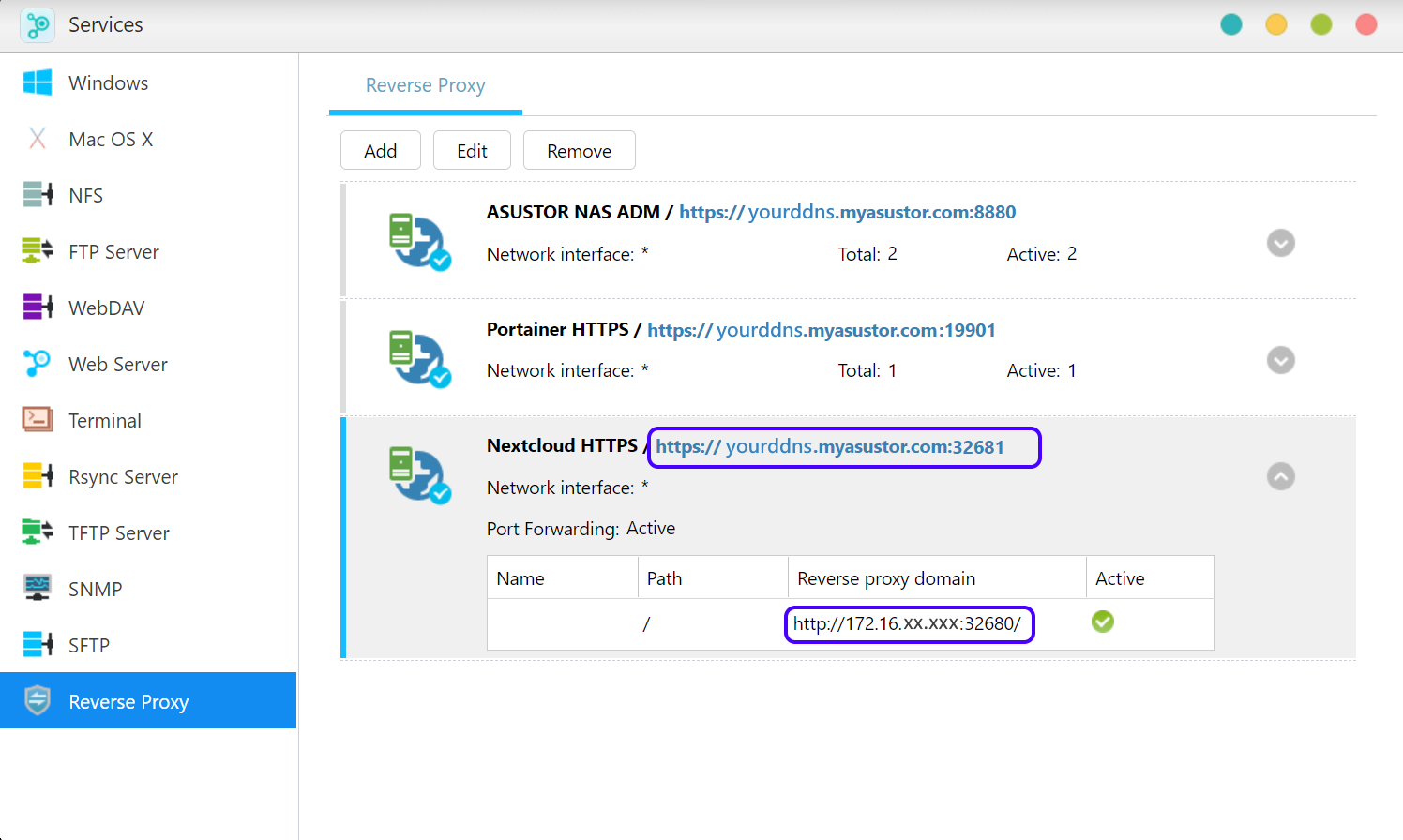Click the Mac OS X icon in the sidebar
1403x840 pixels.
[x=38, y=139]
